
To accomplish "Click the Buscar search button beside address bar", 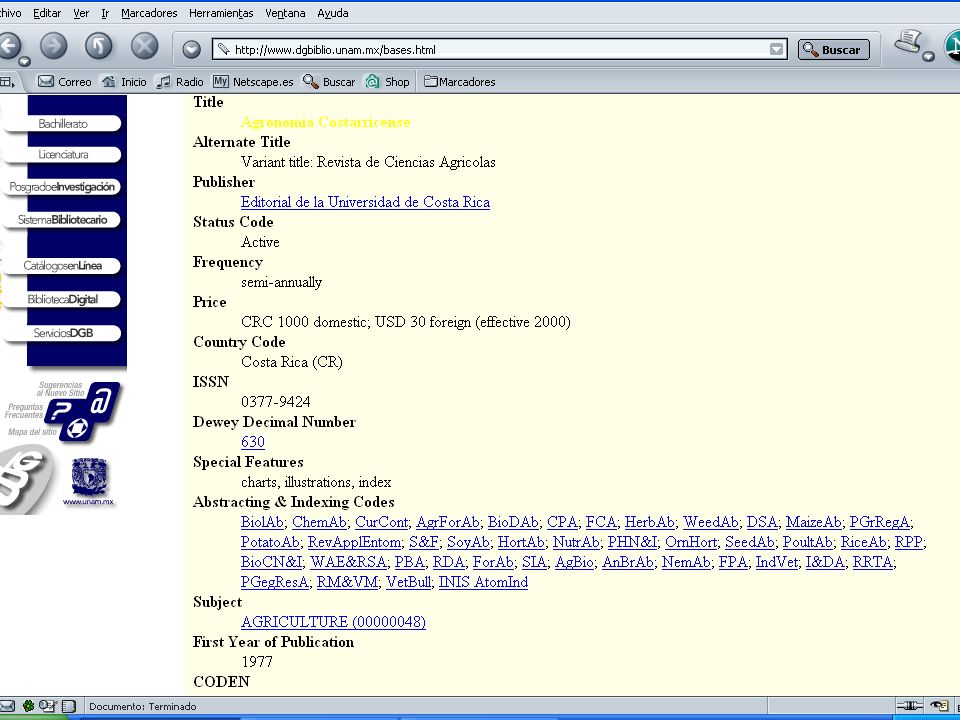I will (834, 50).
